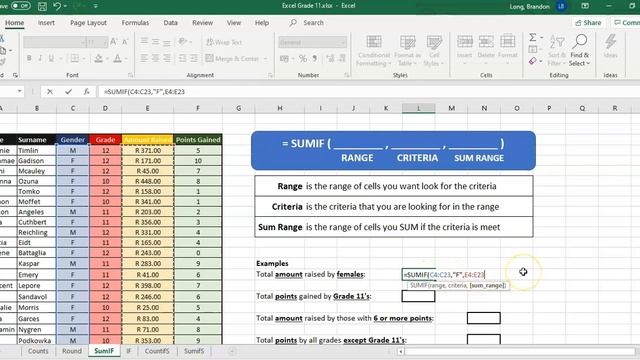Open the Home ribbon tab
Viewport: 640px width, 360px height.
[14, 23]
